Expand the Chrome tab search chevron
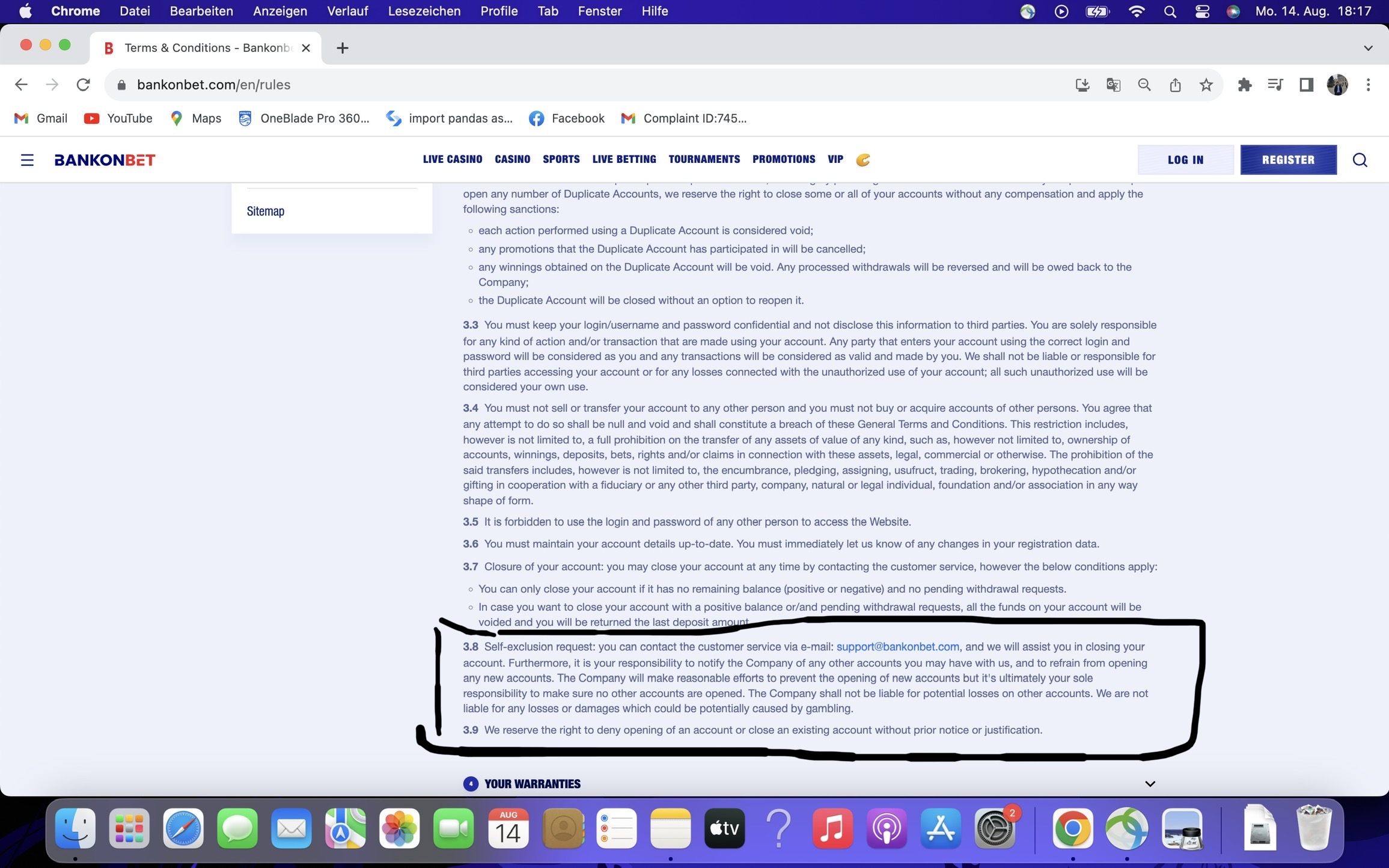1389x868 pixels. point(1368,48)
